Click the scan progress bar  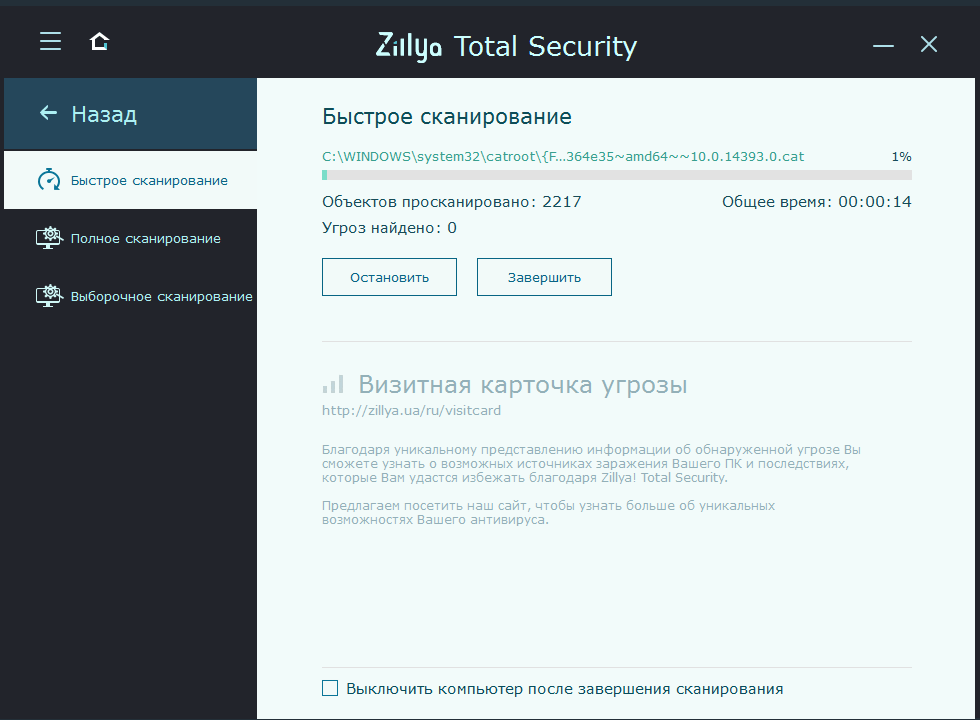click(x=616, y=175)
